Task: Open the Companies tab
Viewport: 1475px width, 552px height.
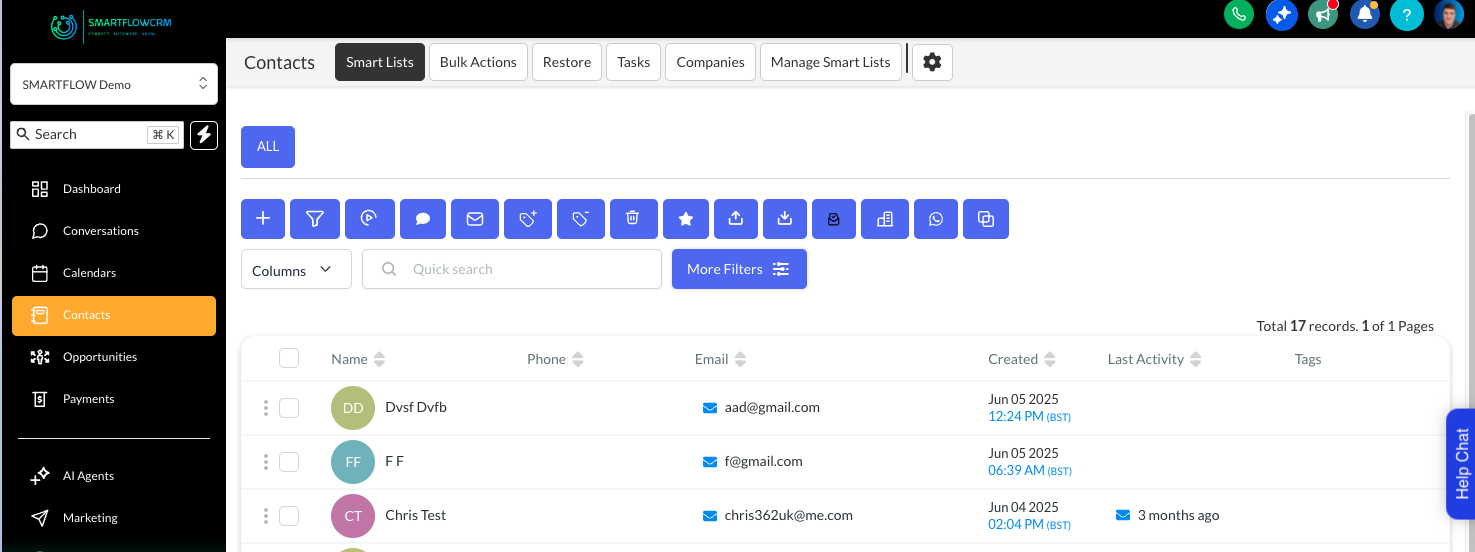Action: click(x=710, y=62)
